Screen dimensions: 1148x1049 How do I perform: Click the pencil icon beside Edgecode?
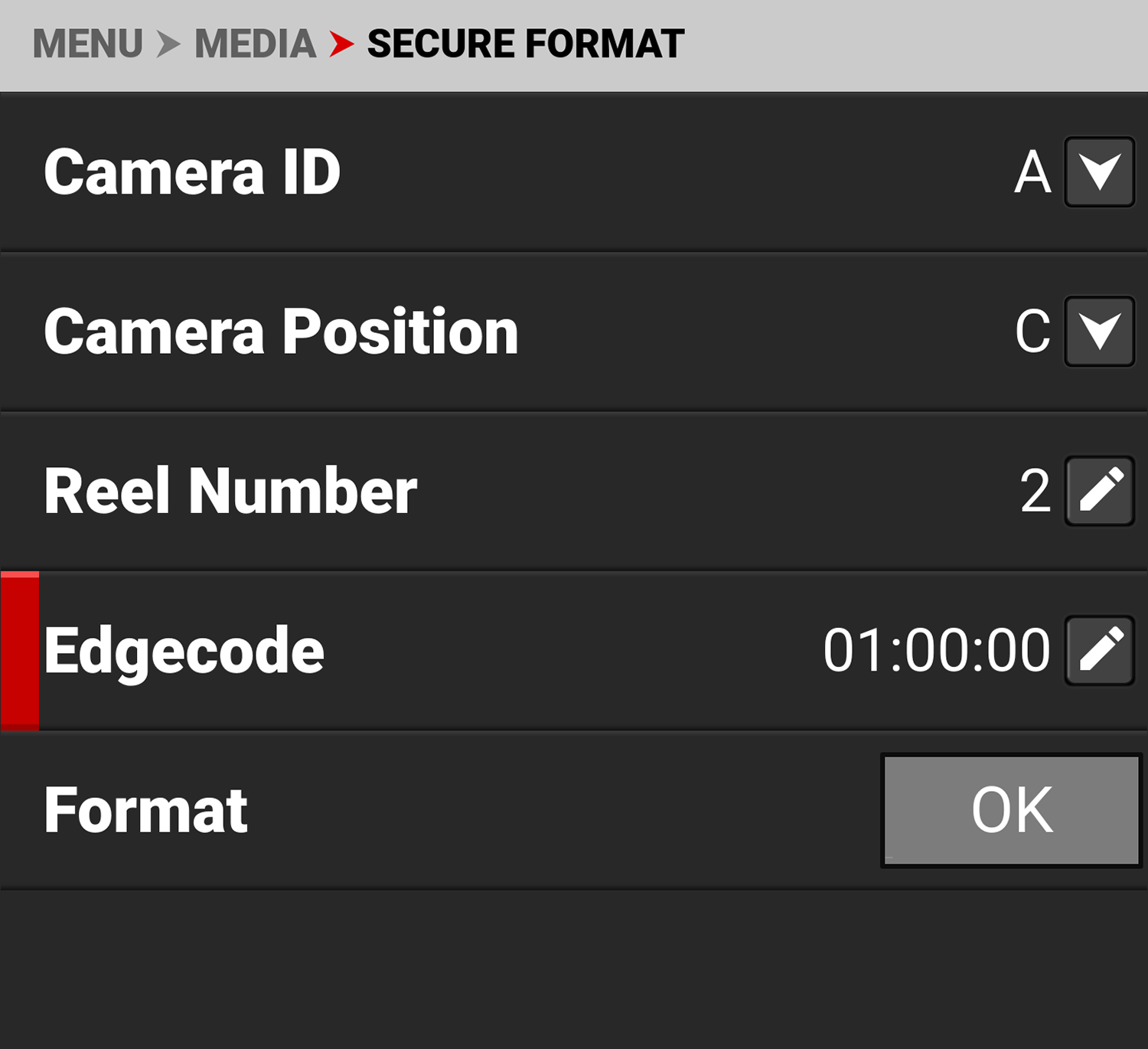1098,649
